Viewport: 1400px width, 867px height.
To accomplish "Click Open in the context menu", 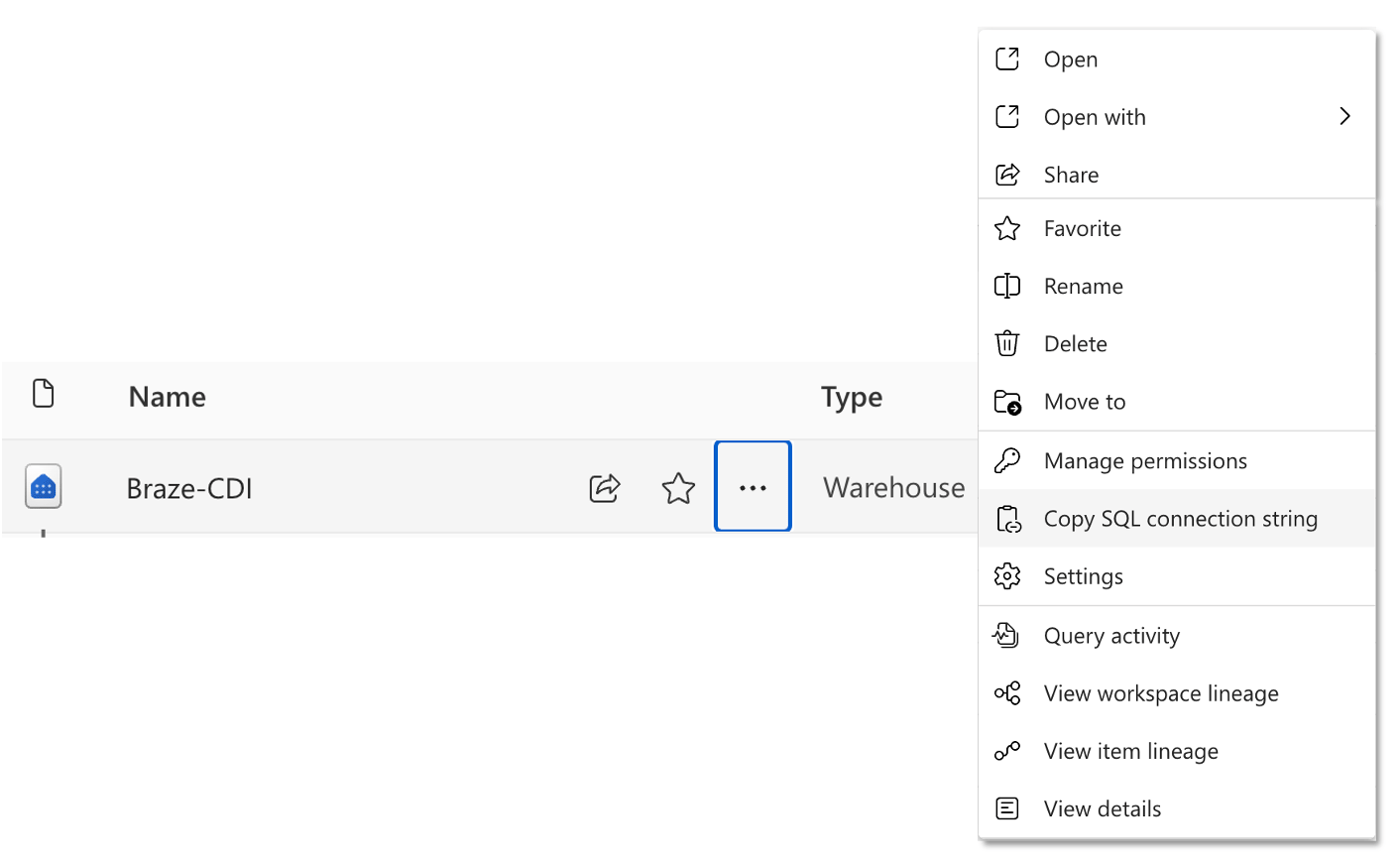I will tap(1070, 59).
